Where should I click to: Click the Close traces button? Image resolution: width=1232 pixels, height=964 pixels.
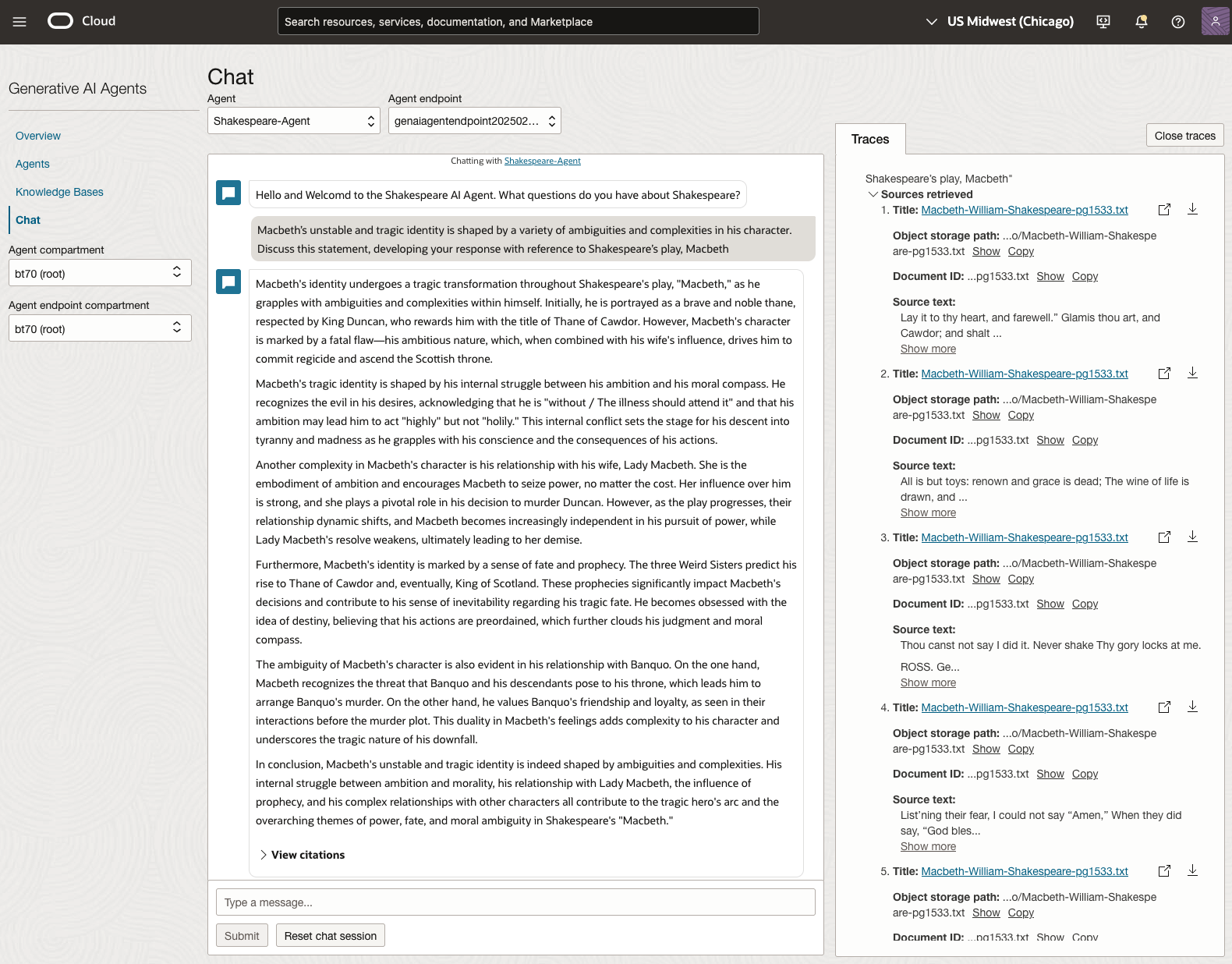coord(1184,136)
